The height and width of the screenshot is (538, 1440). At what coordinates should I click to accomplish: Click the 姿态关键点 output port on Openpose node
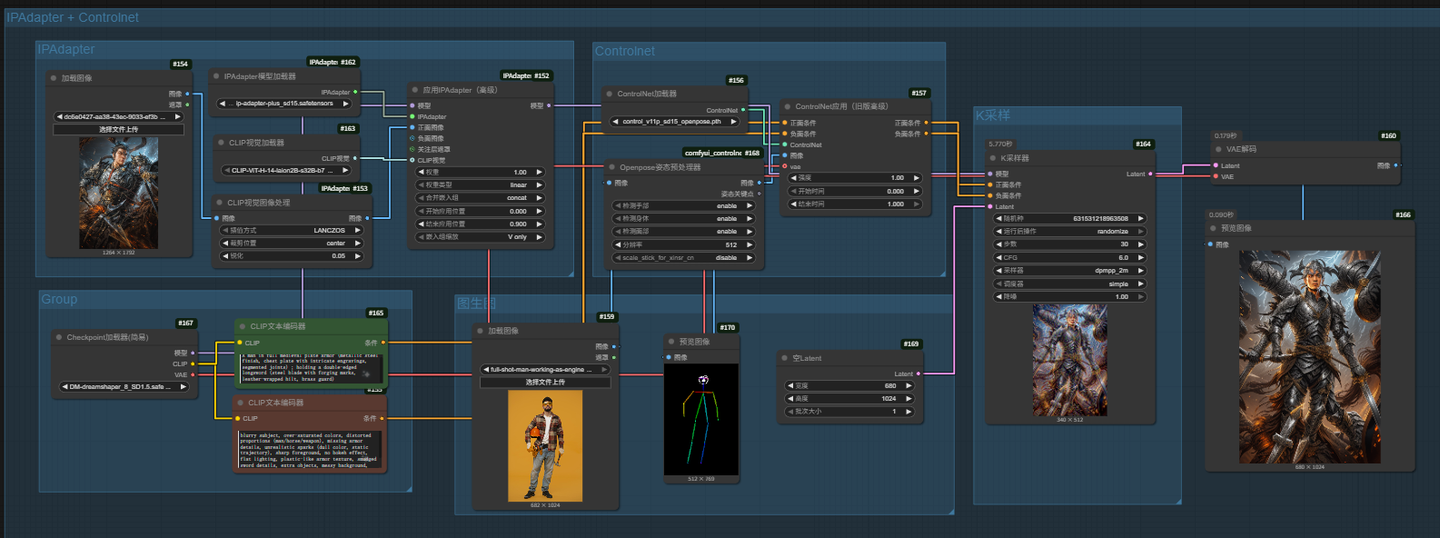pyautogui.click(x=758, y=193)
